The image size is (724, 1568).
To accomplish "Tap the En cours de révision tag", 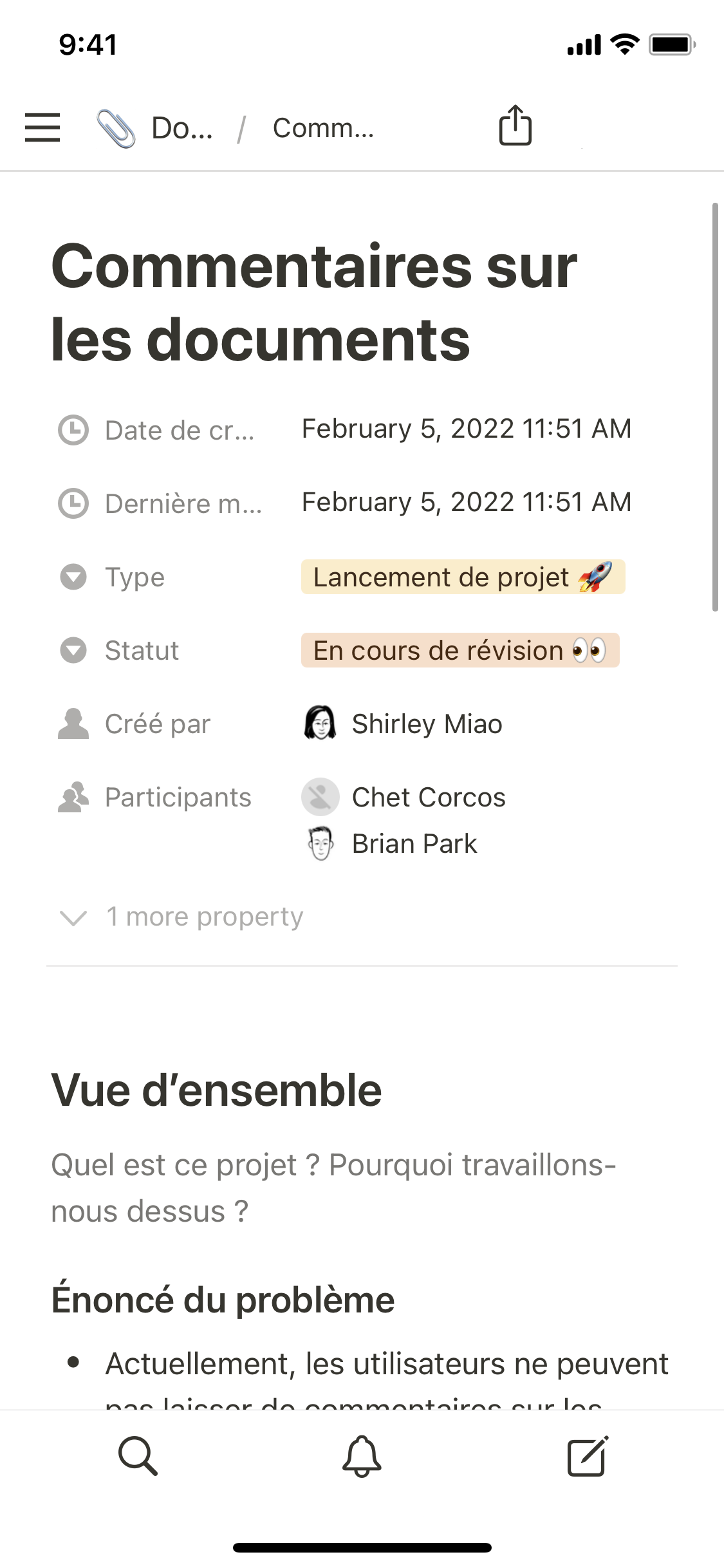I will coord(459,650).
